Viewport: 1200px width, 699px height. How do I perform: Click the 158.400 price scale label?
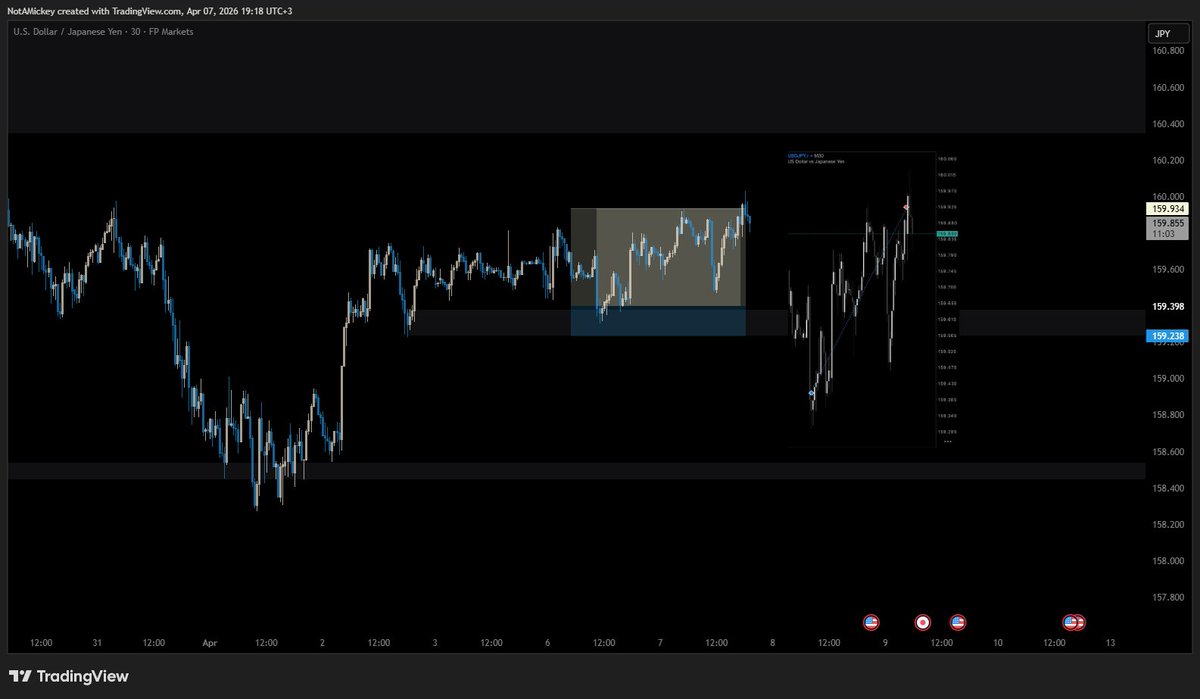pyautogui.click(x=1169, y=488)
